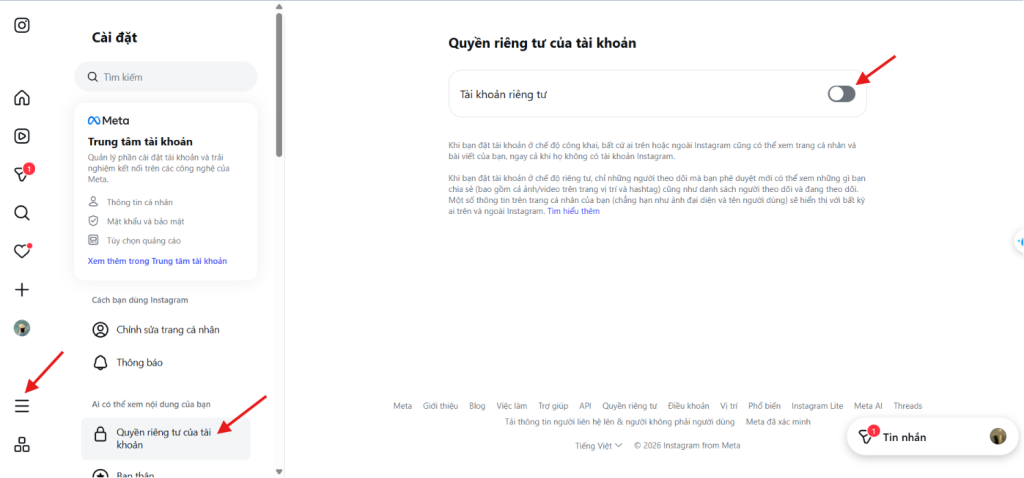Screen dimensions: 1024x478
Task: Click the Điều khoản footer link
Action: click(x=688, y=406)
